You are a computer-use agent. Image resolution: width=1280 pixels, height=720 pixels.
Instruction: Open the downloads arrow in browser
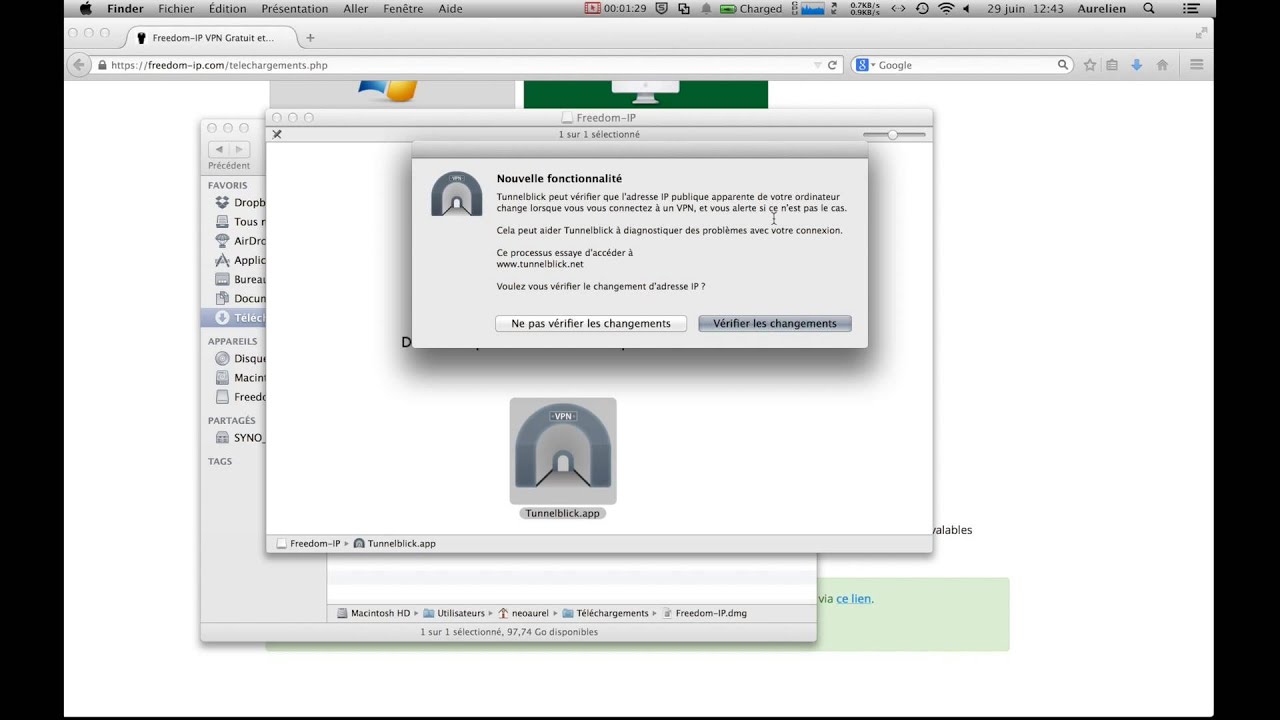click(1136, 65)
